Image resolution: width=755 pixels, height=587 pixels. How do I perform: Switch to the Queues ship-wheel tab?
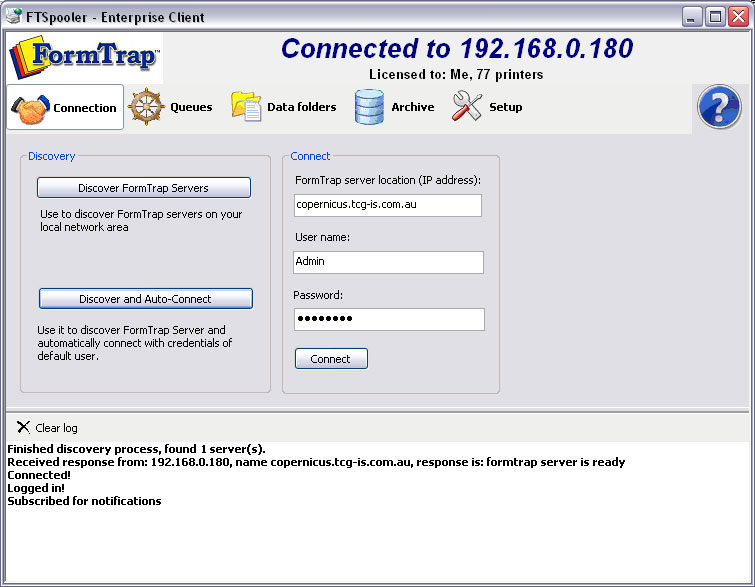170,107
